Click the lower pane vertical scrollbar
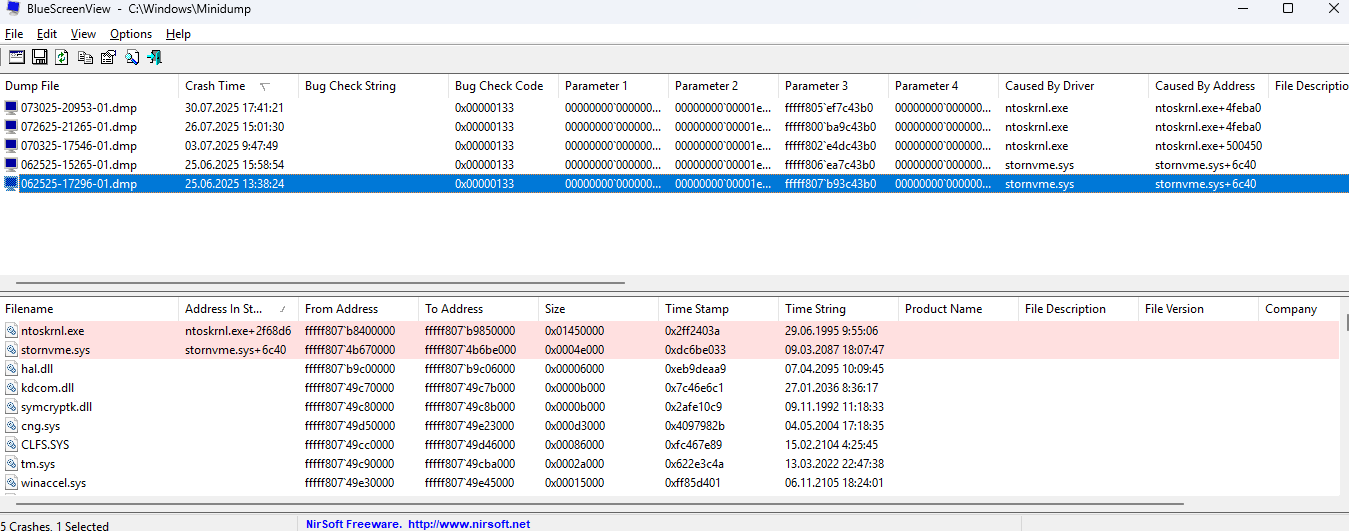The width and height of the screenshot is (1349, 531). tap(1345, 322)
